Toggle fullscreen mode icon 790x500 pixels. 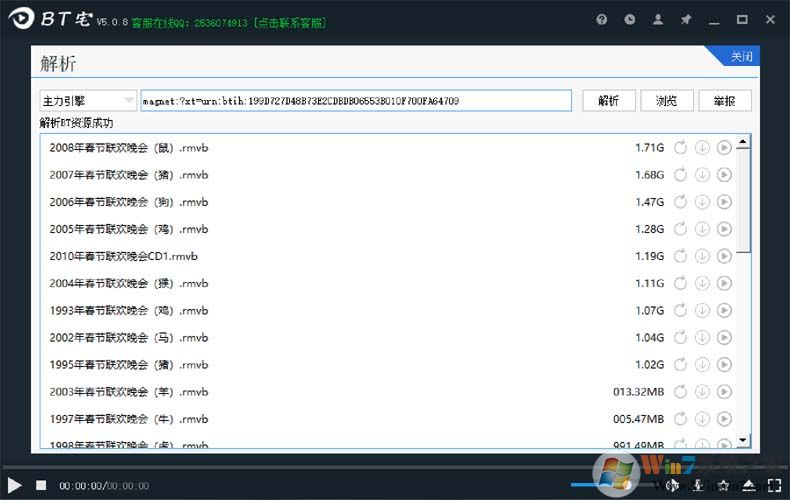pyautogui.click(x=774, y=485)
